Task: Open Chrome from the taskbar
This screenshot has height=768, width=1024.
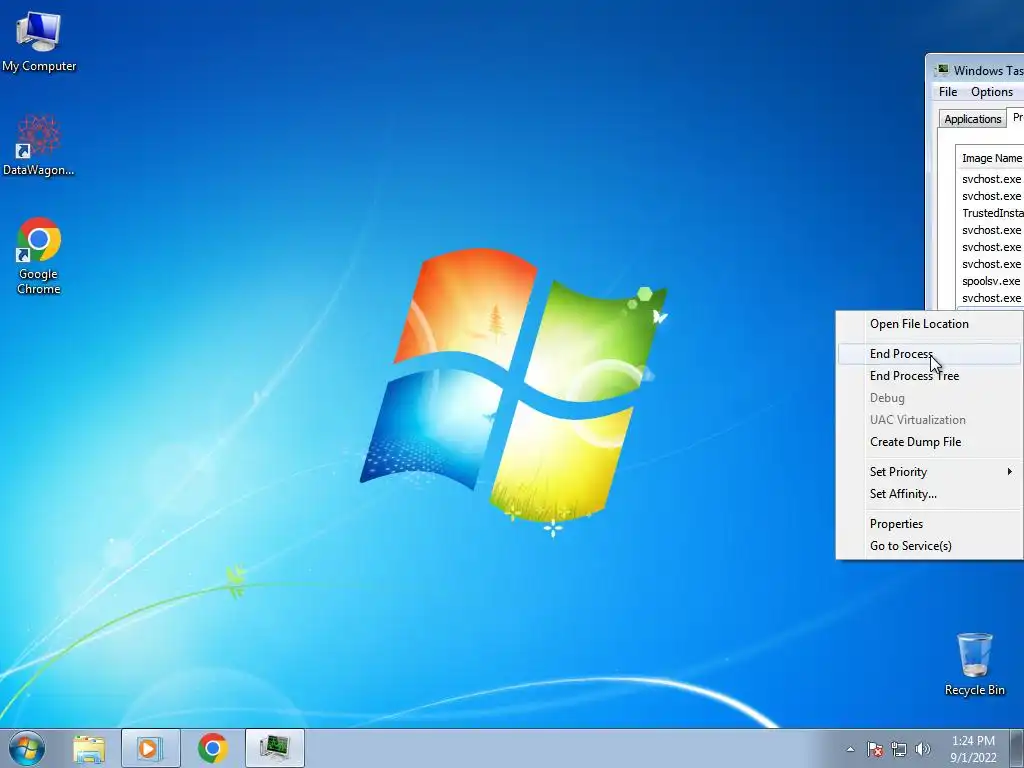Action: pos(212,749)
